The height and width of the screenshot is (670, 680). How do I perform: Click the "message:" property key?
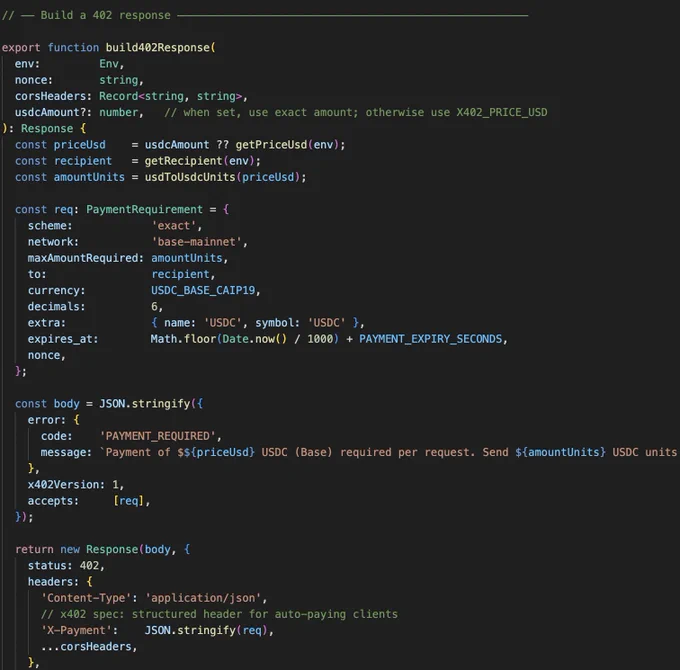tap(66, 452)
